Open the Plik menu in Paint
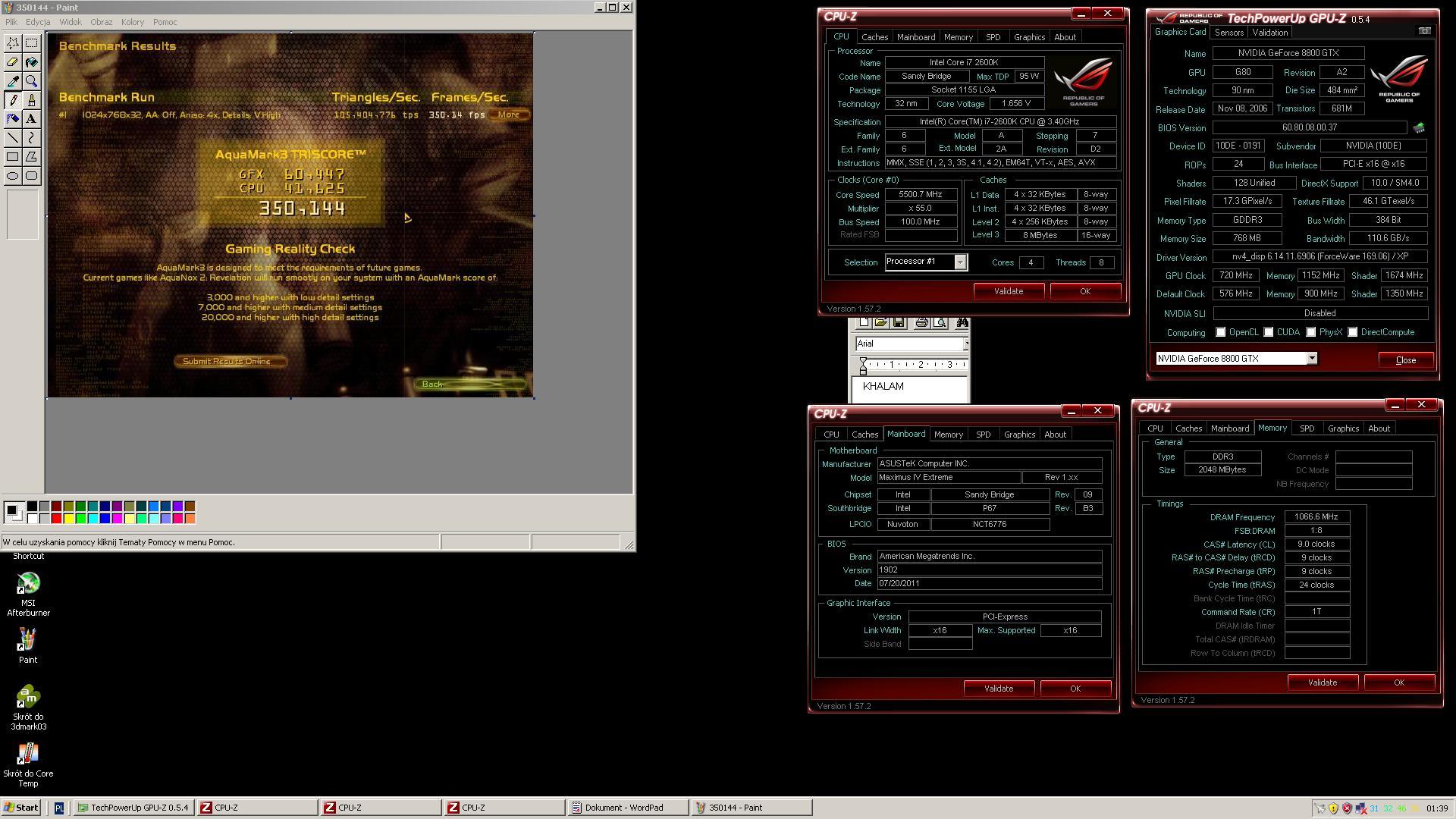The width and height of the screenshot is (1456, 819). [11, 22]
